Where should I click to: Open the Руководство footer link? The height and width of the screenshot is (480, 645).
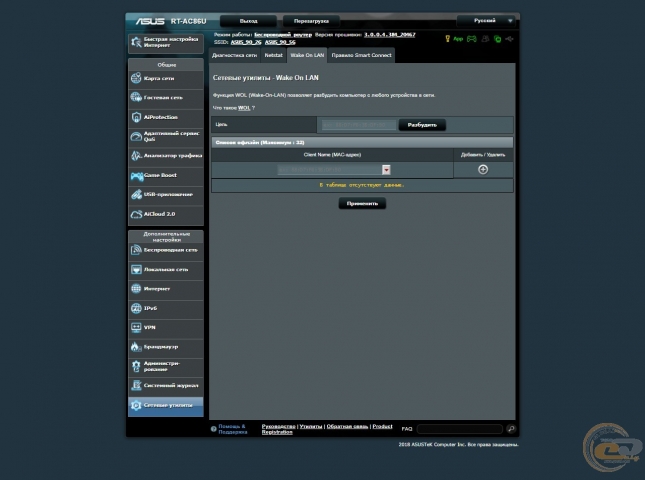pos(278,426)
